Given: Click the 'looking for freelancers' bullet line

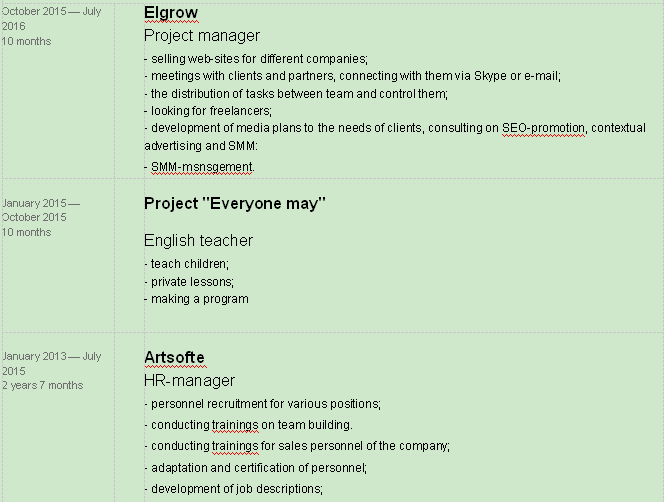Looking at the screenshot, I should tap(210, 111).
